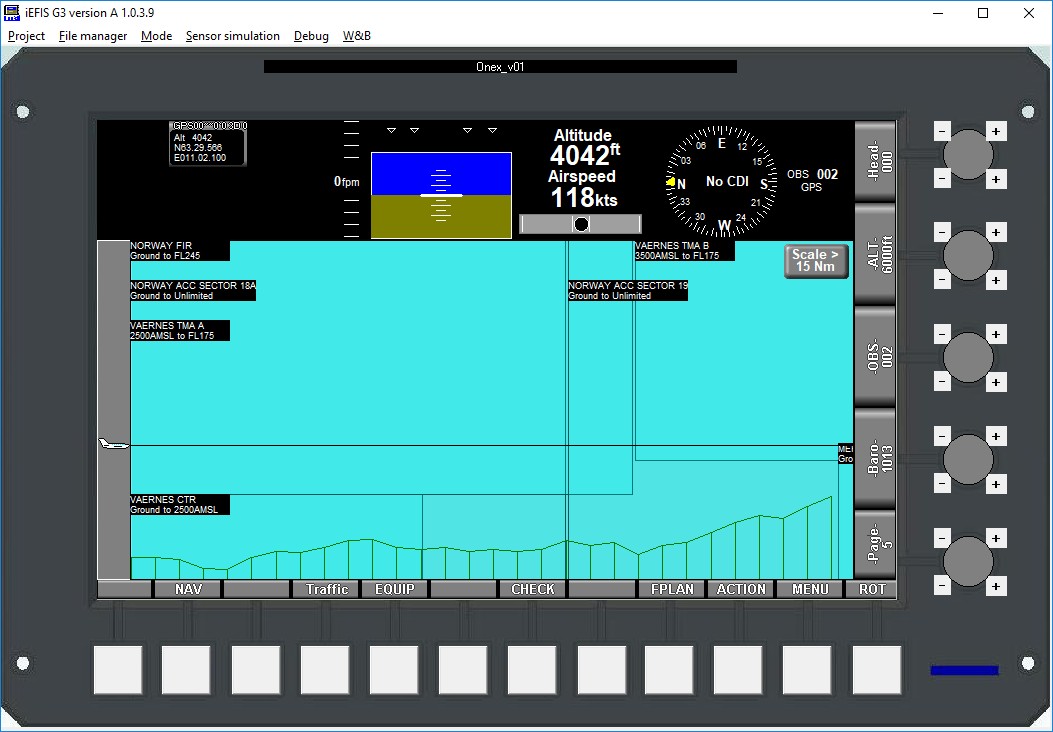
Task: Click the slip-skid ball indicator
Action: pyautogui.click(x=580, y=223)
